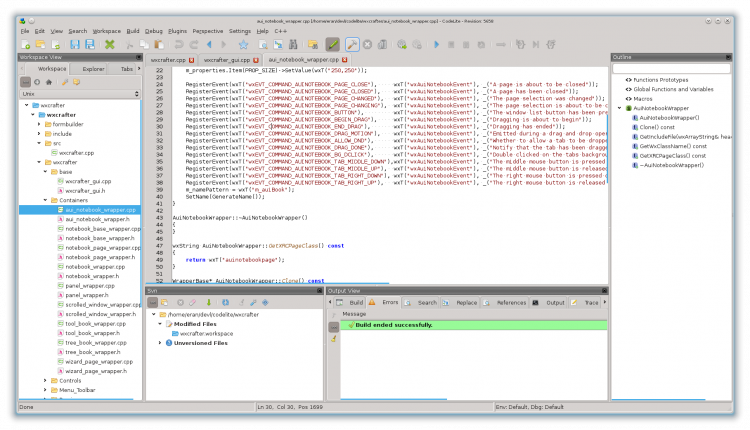Collapse the Modified Files node

(160, 324)
